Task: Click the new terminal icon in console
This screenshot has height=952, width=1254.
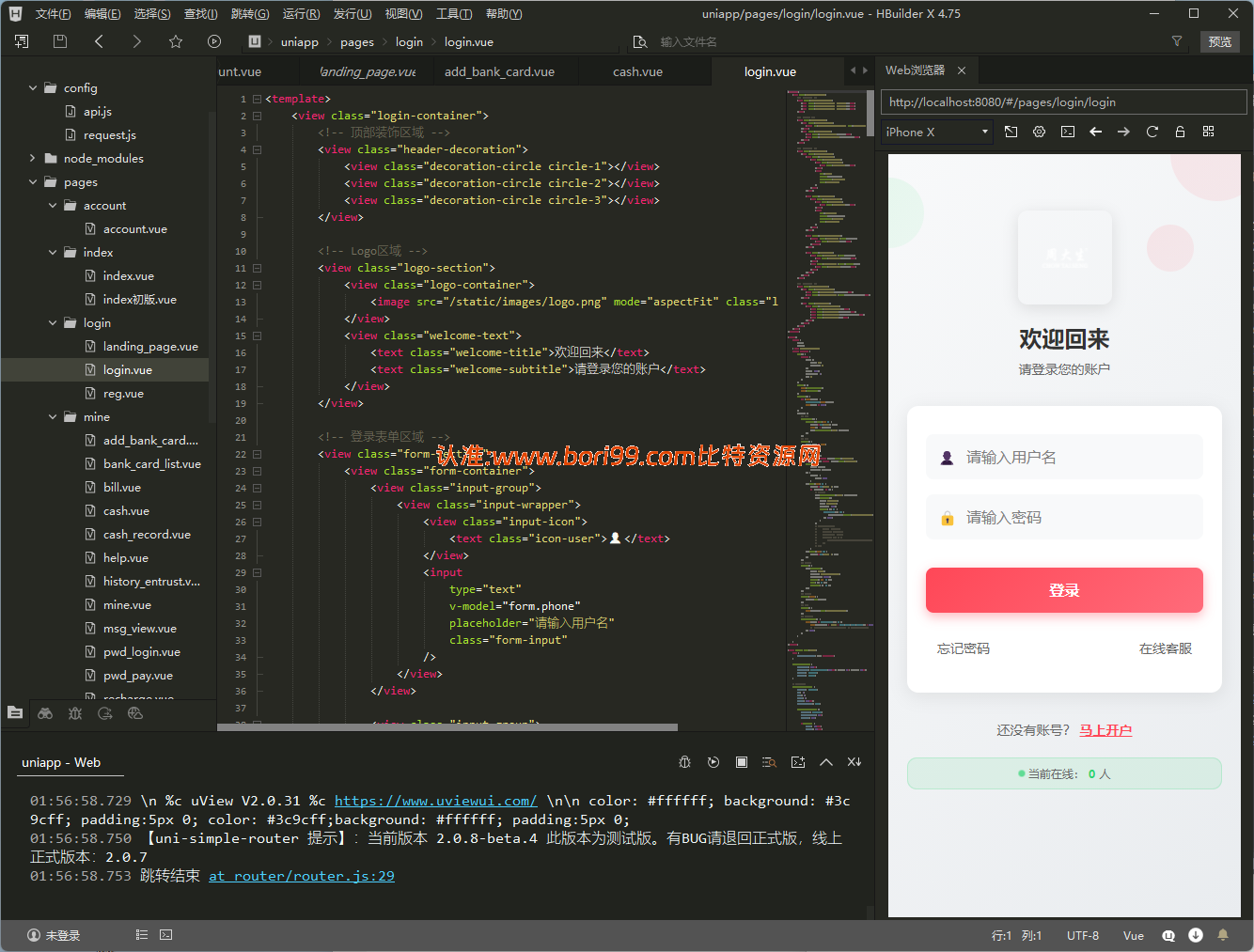Action: point(798,762)
